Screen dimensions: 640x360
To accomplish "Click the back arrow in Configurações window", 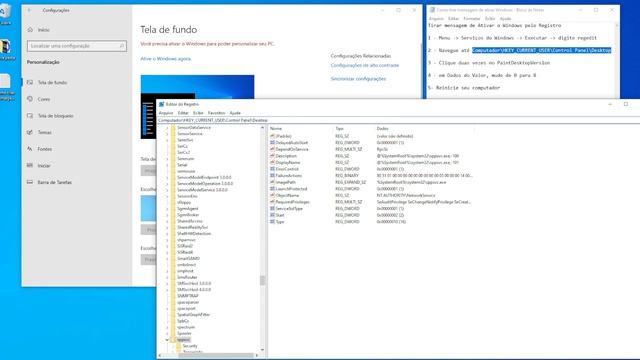I will [x=29, y=10].
